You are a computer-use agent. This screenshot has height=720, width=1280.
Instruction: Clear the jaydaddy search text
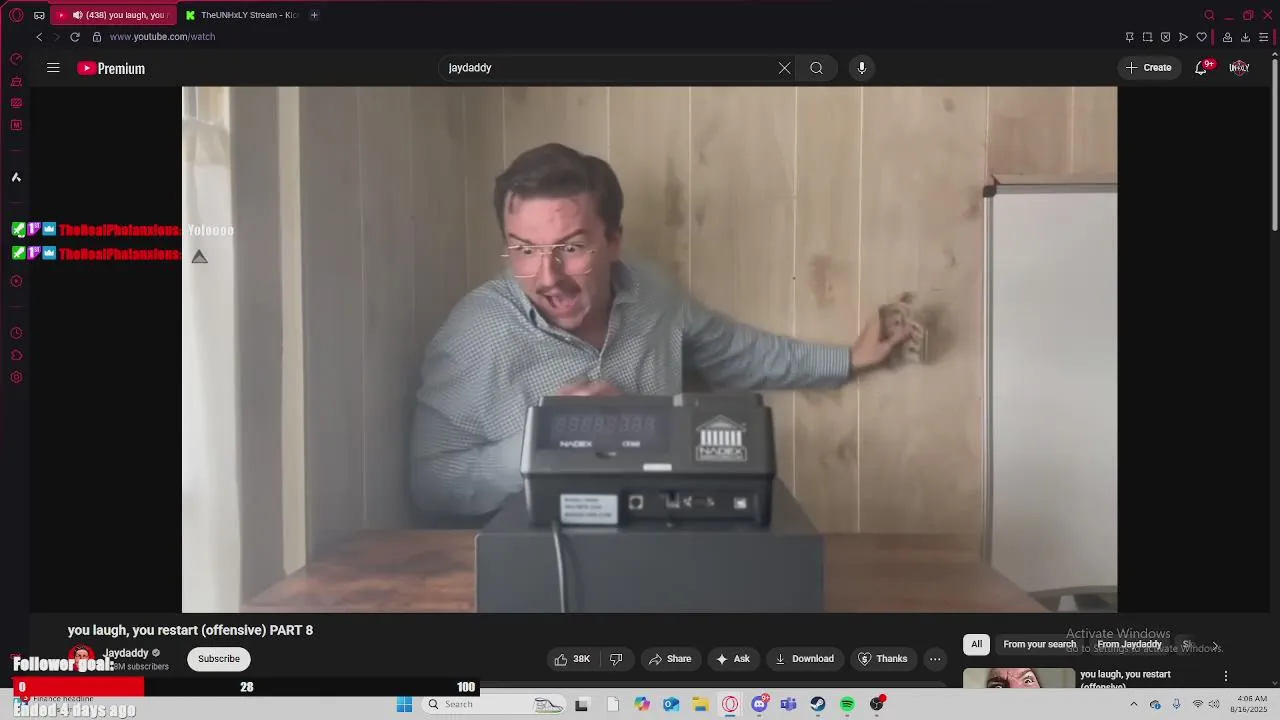[784, 68]
